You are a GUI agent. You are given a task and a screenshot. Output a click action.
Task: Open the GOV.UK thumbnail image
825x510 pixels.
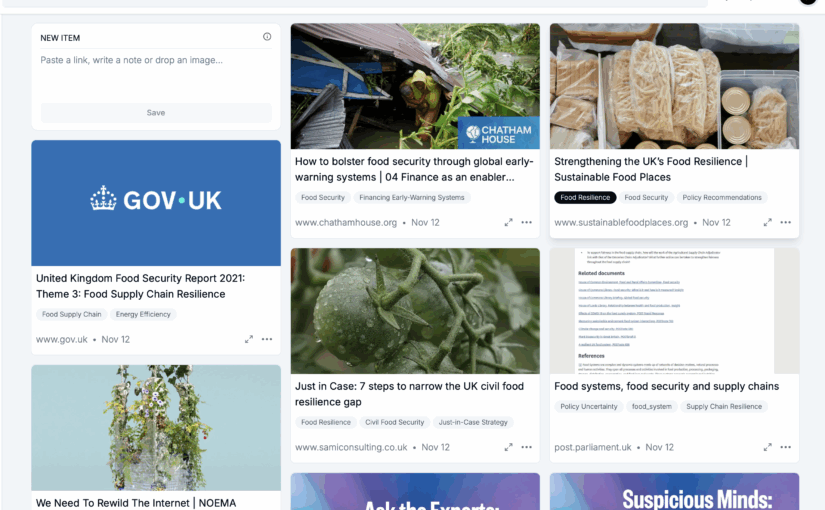[156, 203]
